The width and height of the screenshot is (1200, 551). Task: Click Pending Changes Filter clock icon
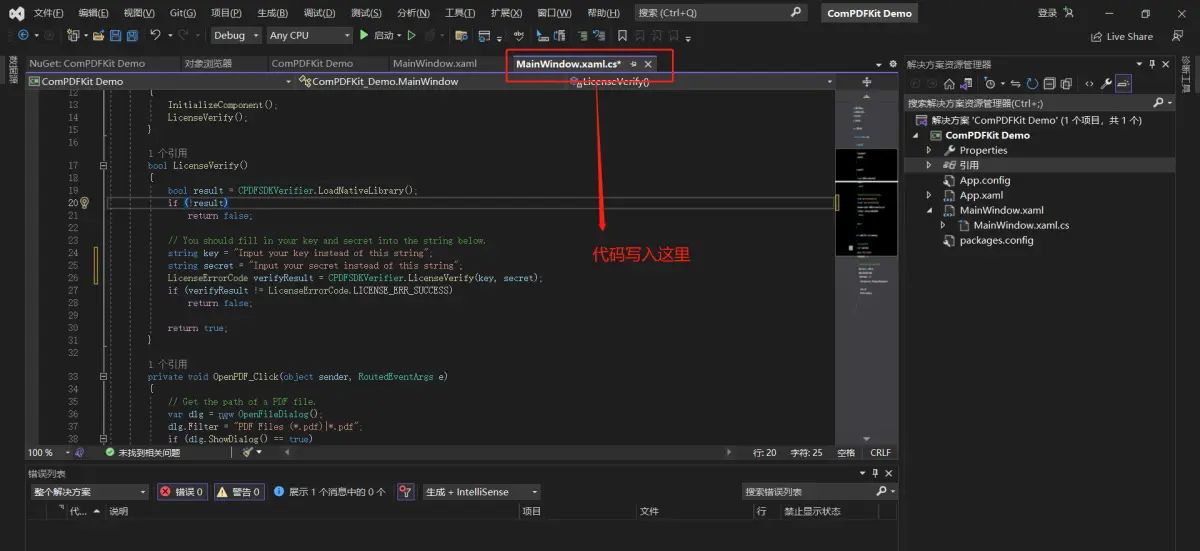990,84
